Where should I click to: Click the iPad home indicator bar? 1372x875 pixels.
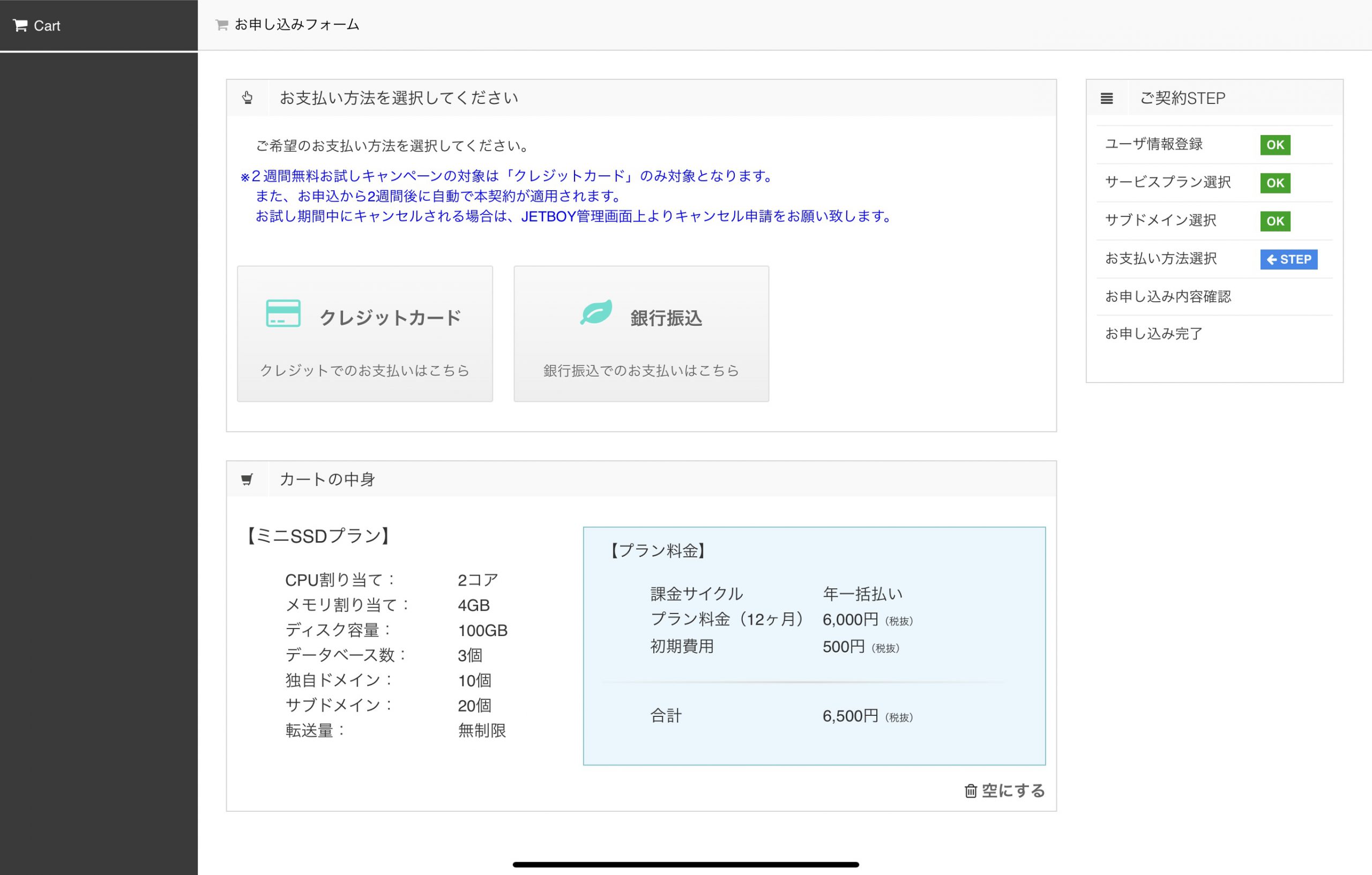[x=686, y=864]
